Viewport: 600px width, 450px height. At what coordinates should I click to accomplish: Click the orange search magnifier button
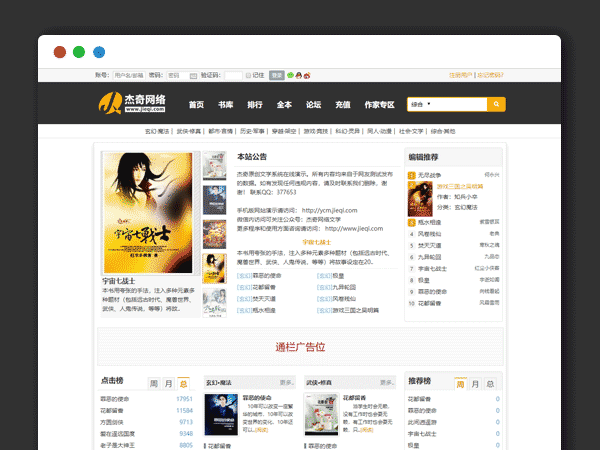click(496, 104)
